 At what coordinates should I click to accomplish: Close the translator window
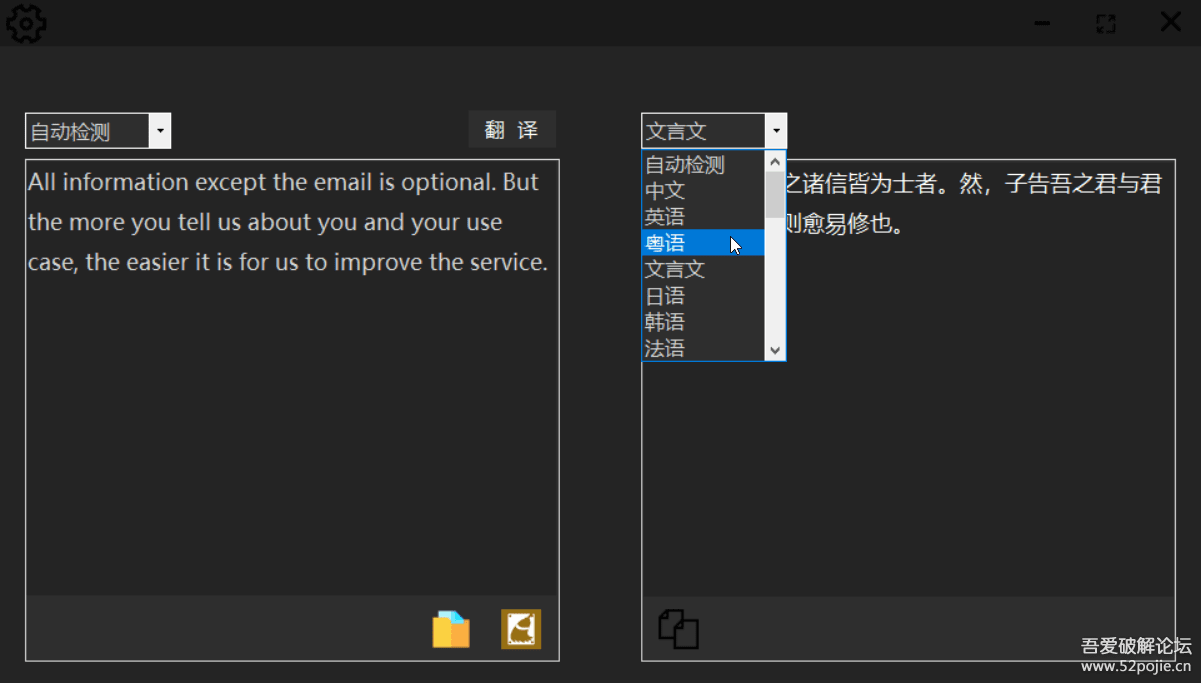(x=1170, y=22)
